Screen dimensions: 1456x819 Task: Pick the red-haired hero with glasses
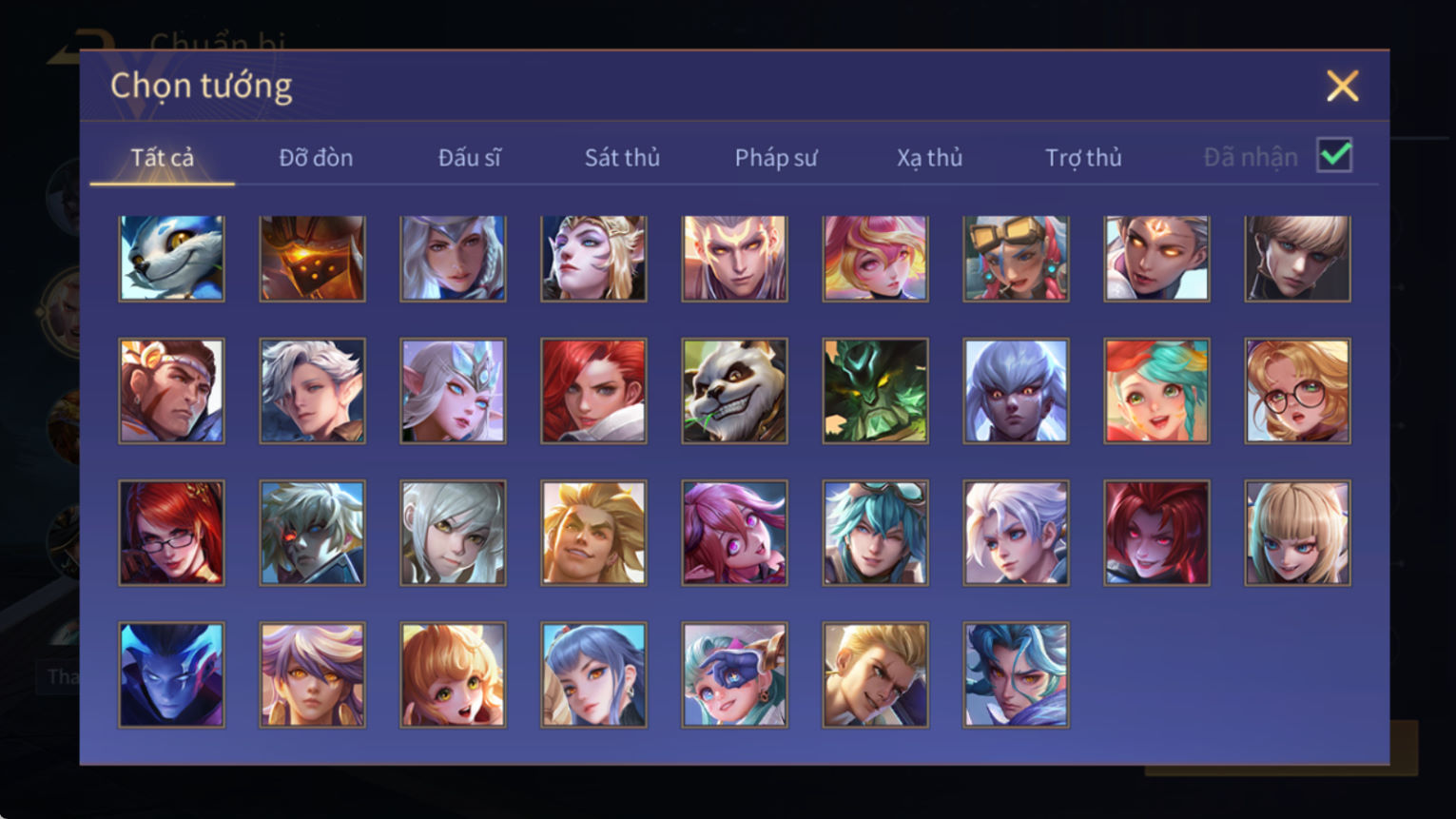(171, 533)
